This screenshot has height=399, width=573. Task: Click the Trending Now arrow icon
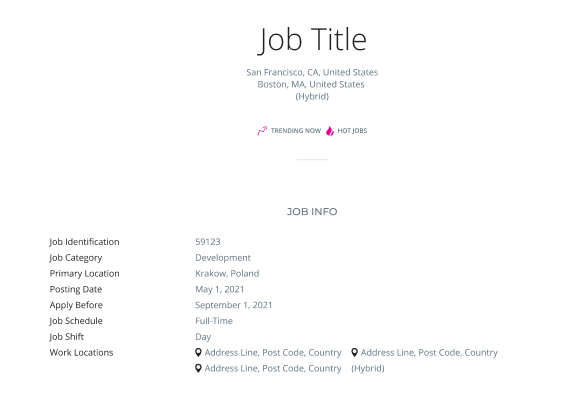point(262,131)
